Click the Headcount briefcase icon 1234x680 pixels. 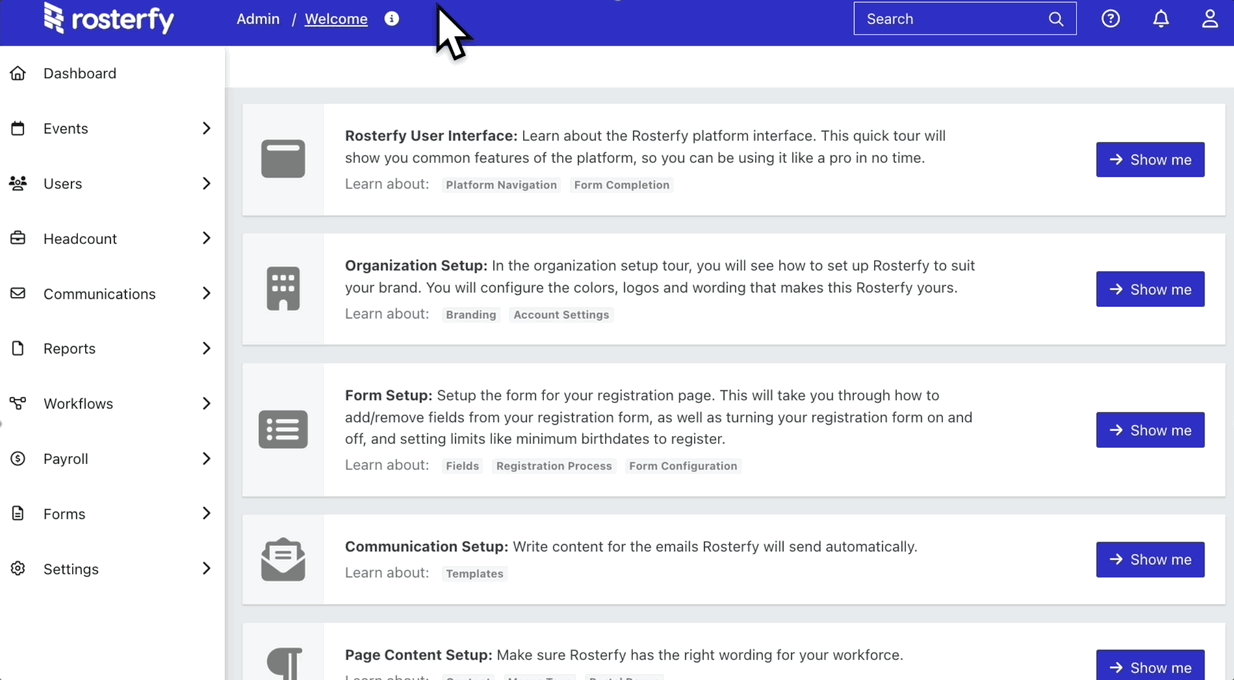click(18, 238)
